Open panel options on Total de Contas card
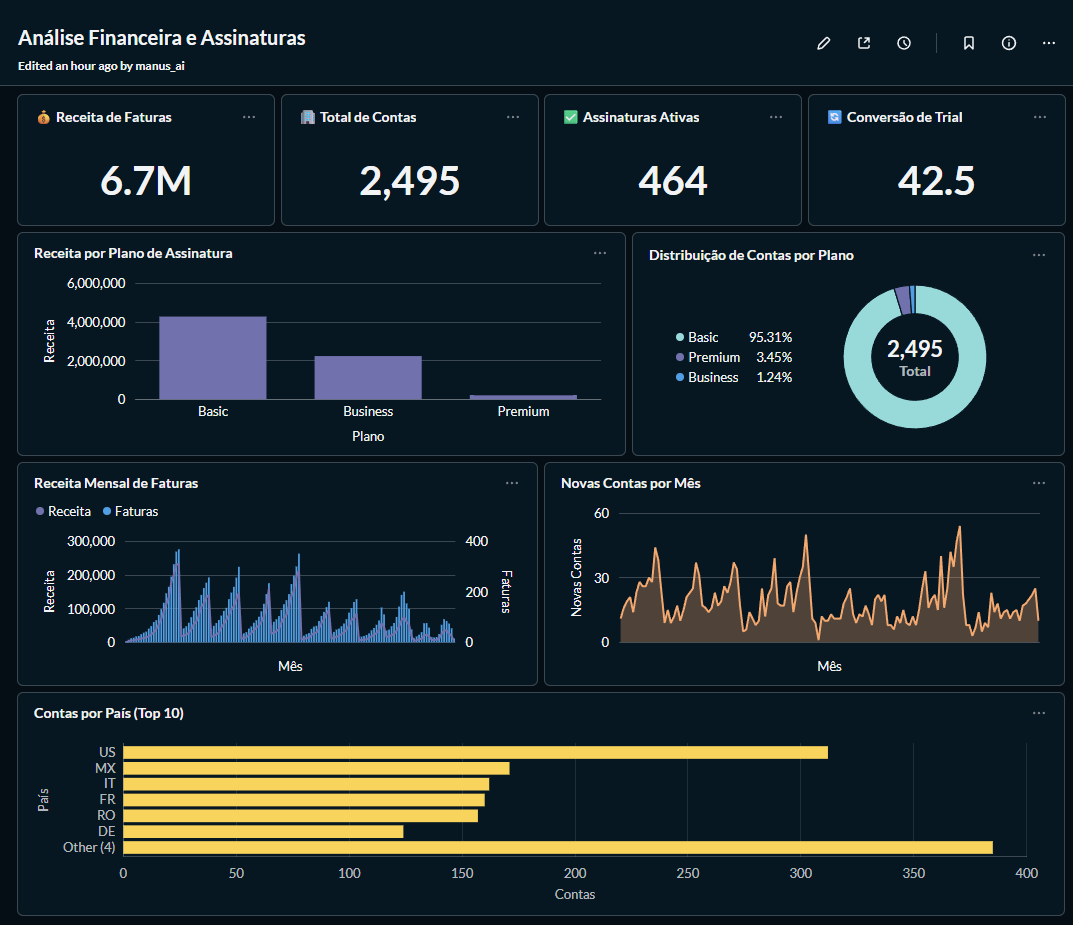 pyautogui.click(x=513, y=117)
